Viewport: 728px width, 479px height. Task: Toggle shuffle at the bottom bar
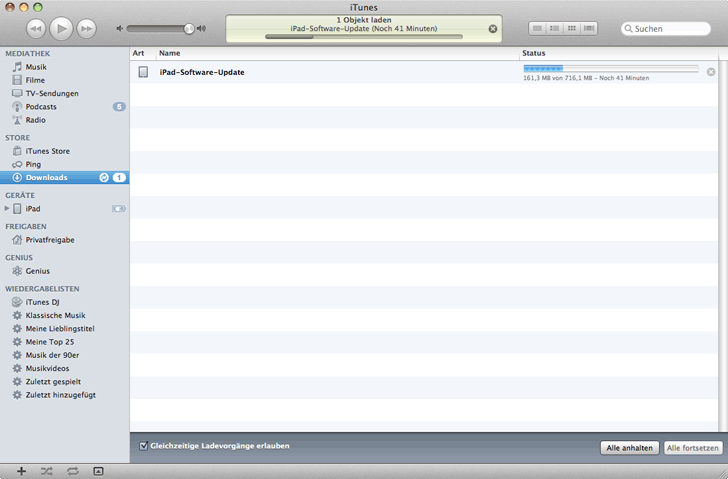pos(46,472)
